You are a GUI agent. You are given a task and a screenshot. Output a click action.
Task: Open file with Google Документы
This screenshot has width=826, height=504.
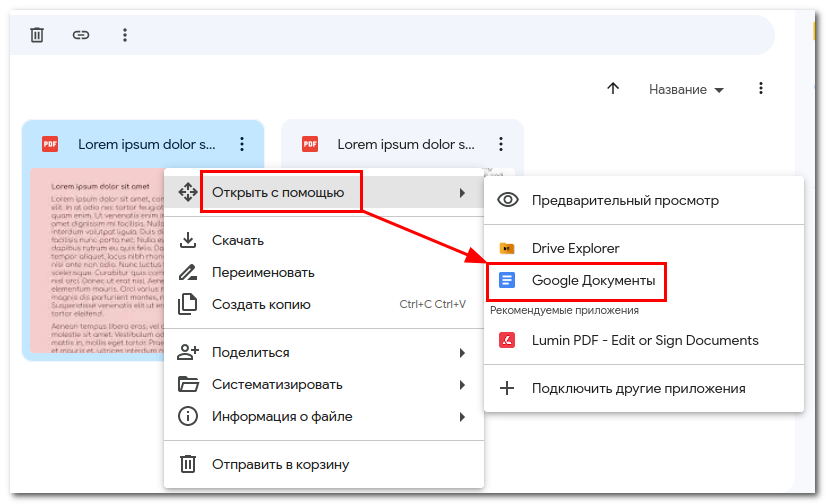(644, 281)
